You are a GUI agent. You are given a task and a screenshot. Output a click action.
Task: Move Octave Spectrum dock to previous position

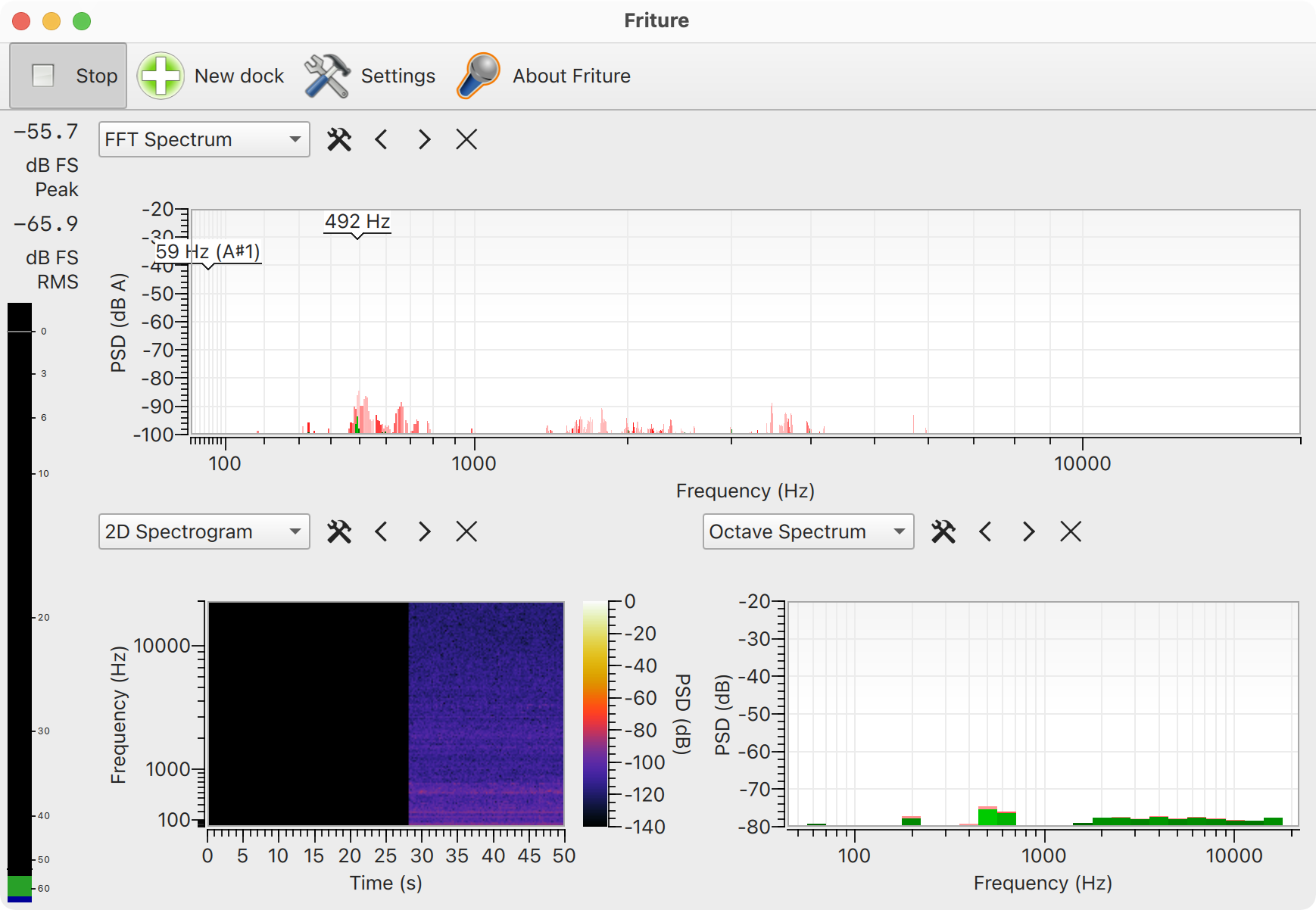click(986, 531)
